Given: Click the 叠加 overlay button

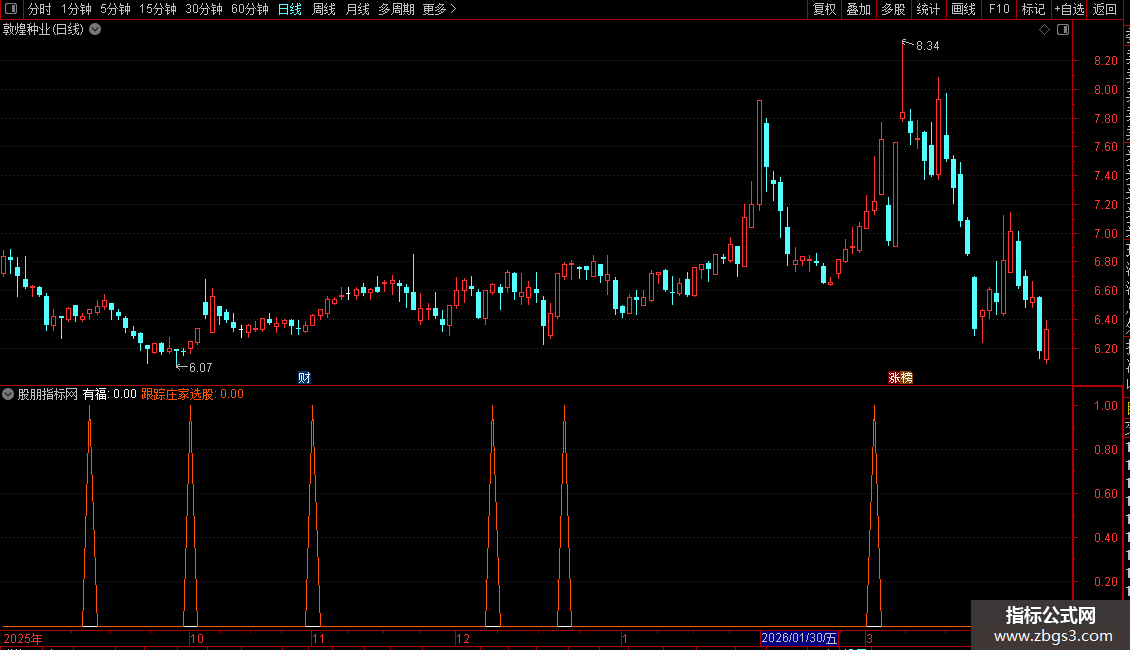Looking at the screenshot, I should pyautogui.click(x=859, y=9).
